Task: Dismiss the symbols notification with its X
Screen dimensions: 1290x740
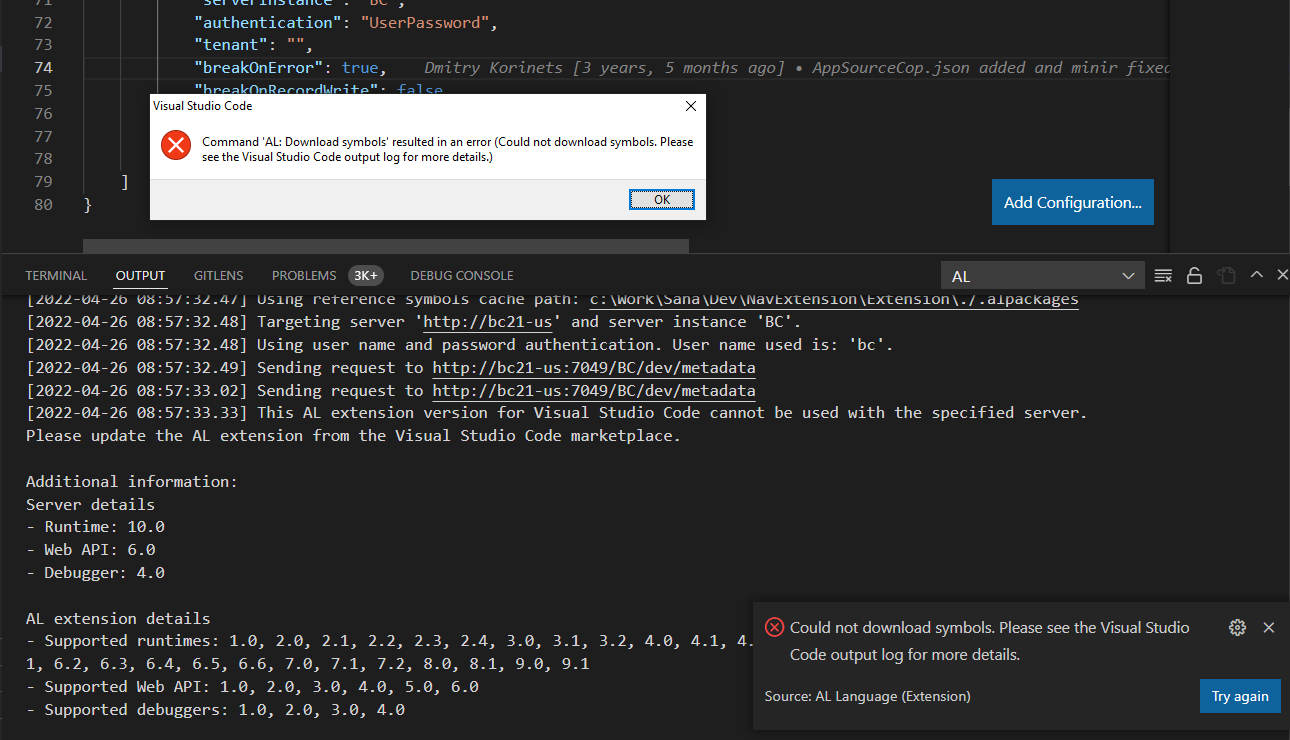Action: (x=1269, y=627)
